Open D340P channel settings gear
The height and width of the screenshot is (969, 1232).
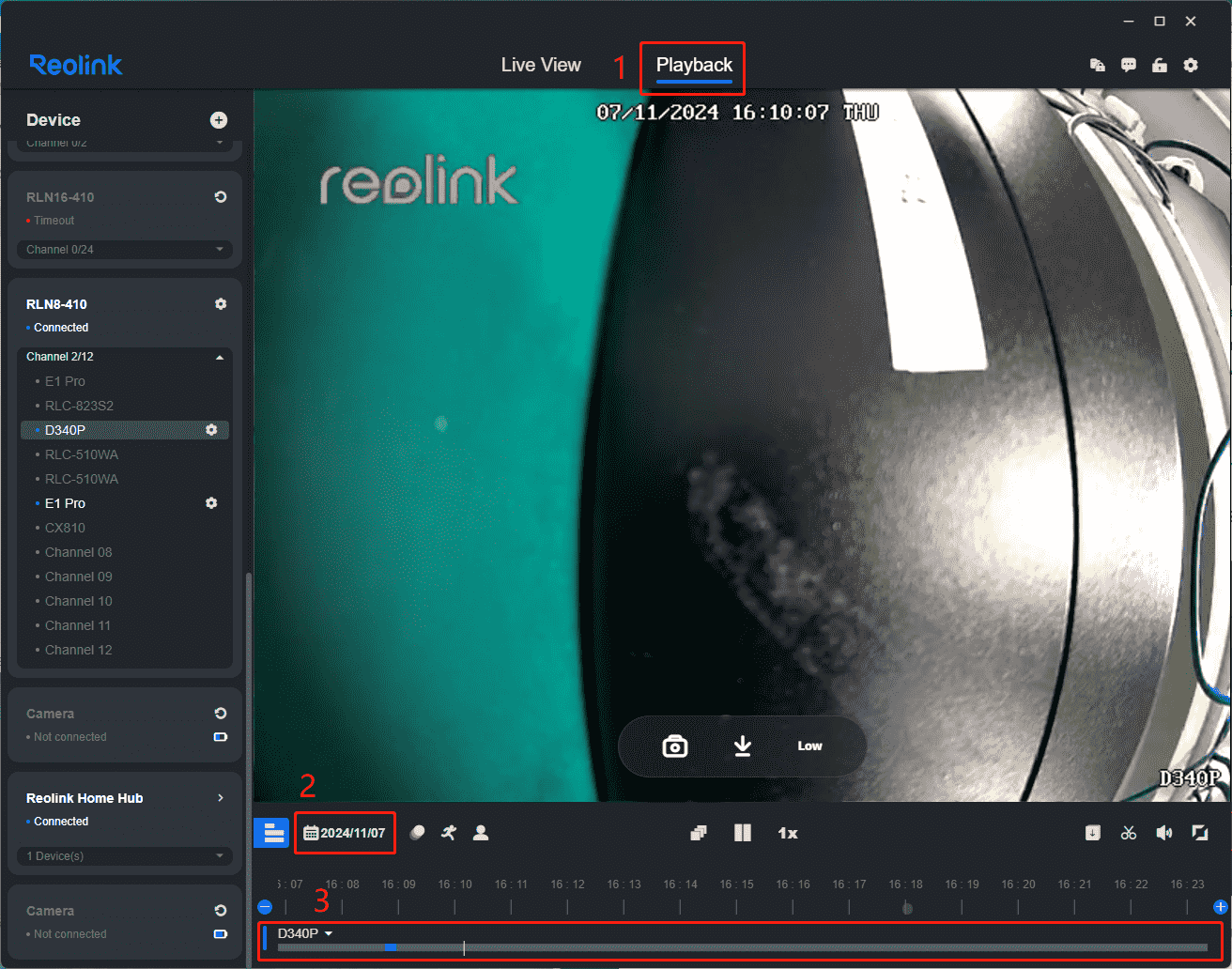point(211,430)
